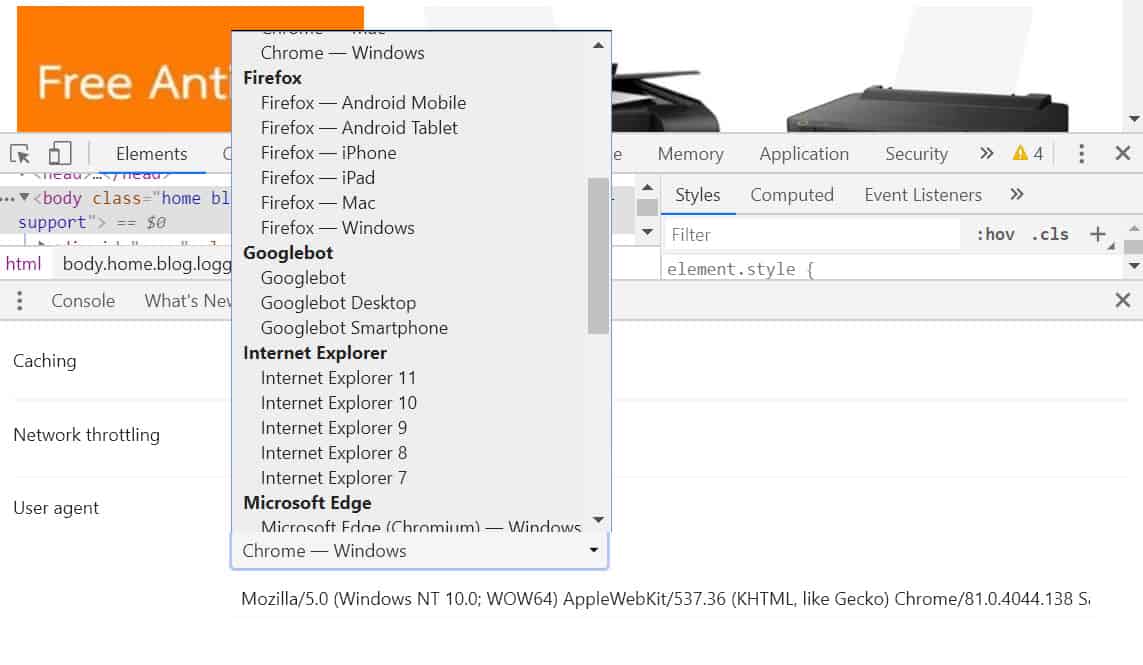Choose Firefox — Android Tablet option
This screenshot has height=665, width=1143.
(359, 128)
